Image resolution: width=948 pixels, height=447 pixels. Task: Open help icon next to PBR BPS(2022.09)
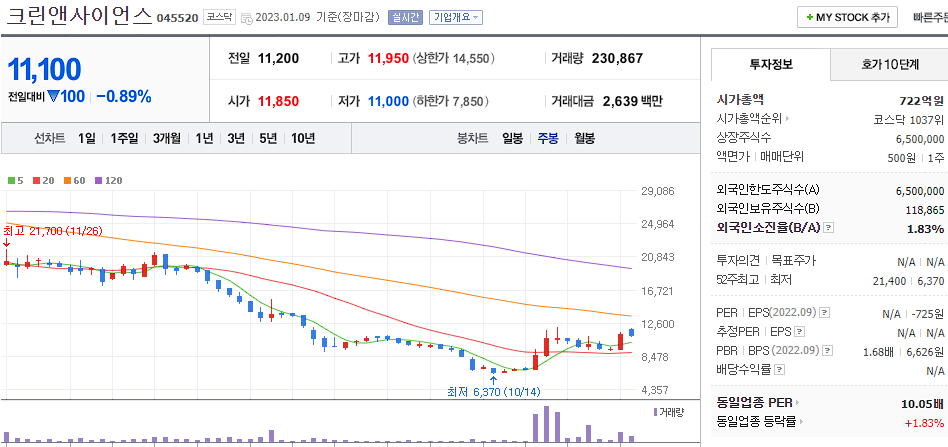[828, 350]
